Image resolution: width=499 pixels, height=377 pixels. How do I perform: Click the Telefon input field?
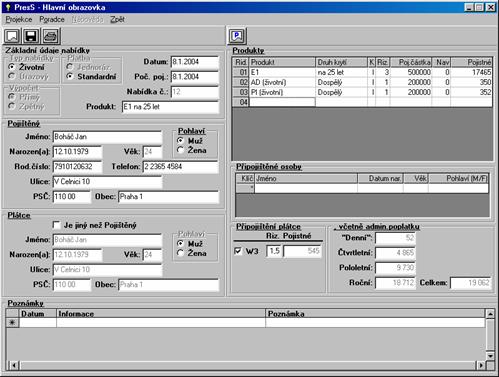[180, 167]
